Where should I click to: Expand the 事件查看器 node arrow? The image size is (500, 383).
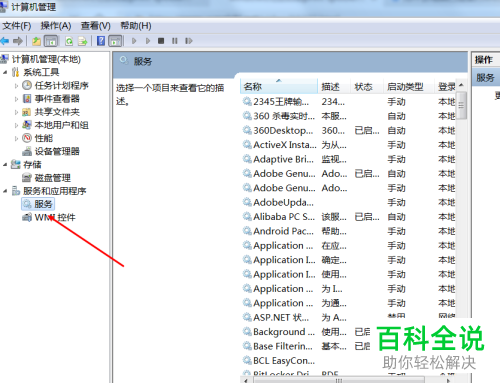click(x=16, y=99)
